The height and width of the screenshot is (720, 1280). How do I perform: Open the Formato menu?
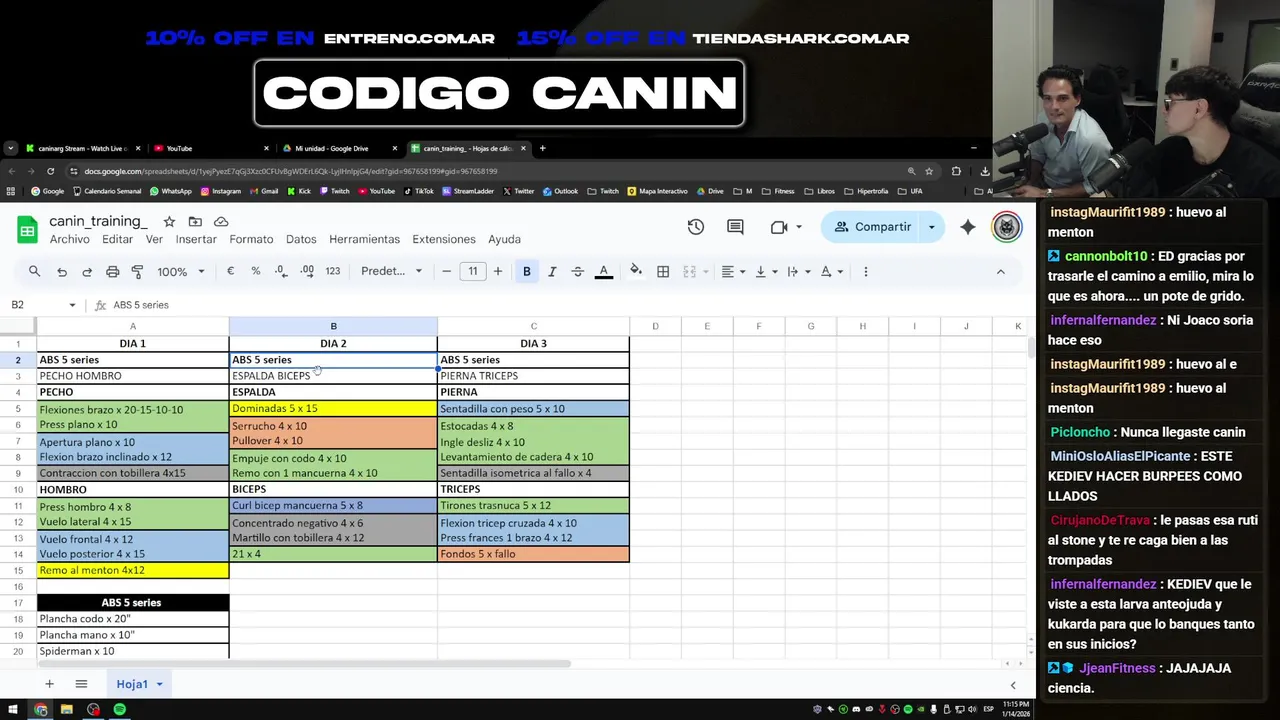click(x=251, y=239)
